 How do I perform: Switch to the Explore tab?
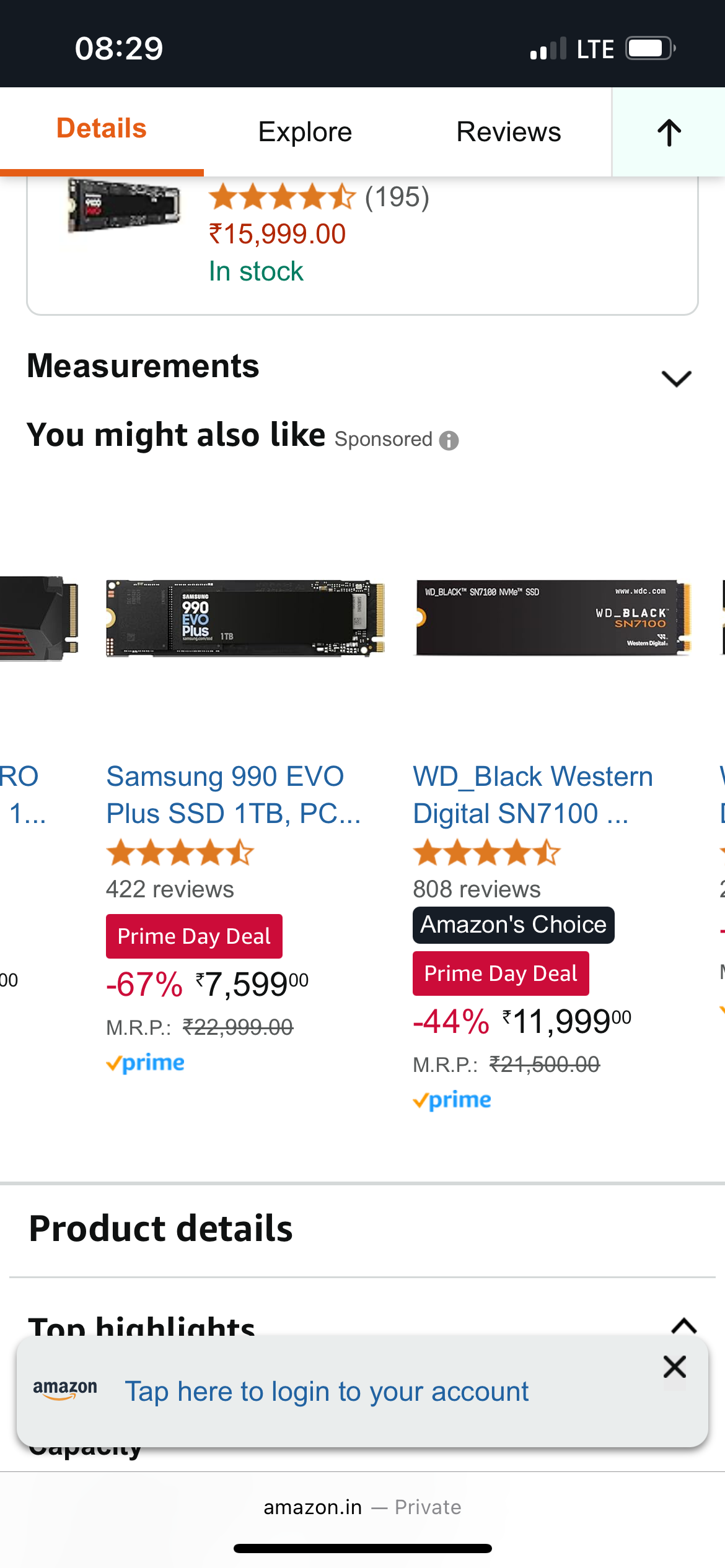[x=305, y=132]
